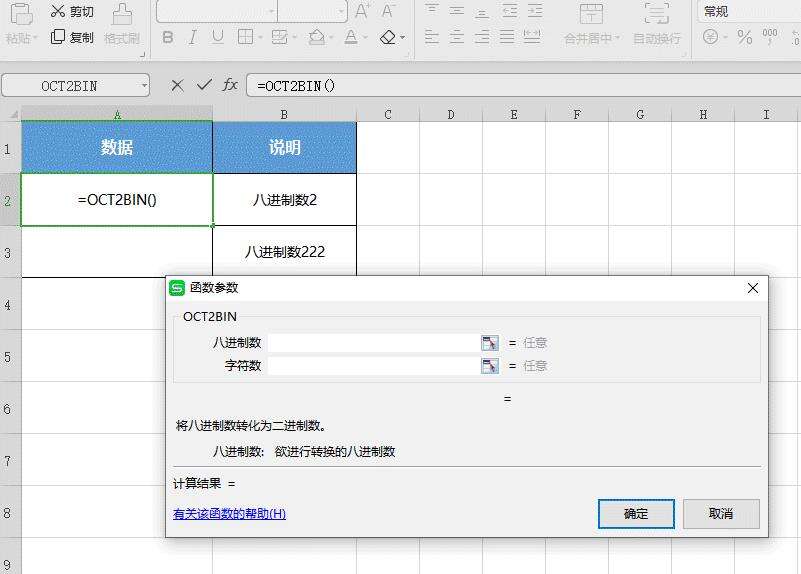Click the 八进制数 input field
The image size is (801, 574).
373,343
